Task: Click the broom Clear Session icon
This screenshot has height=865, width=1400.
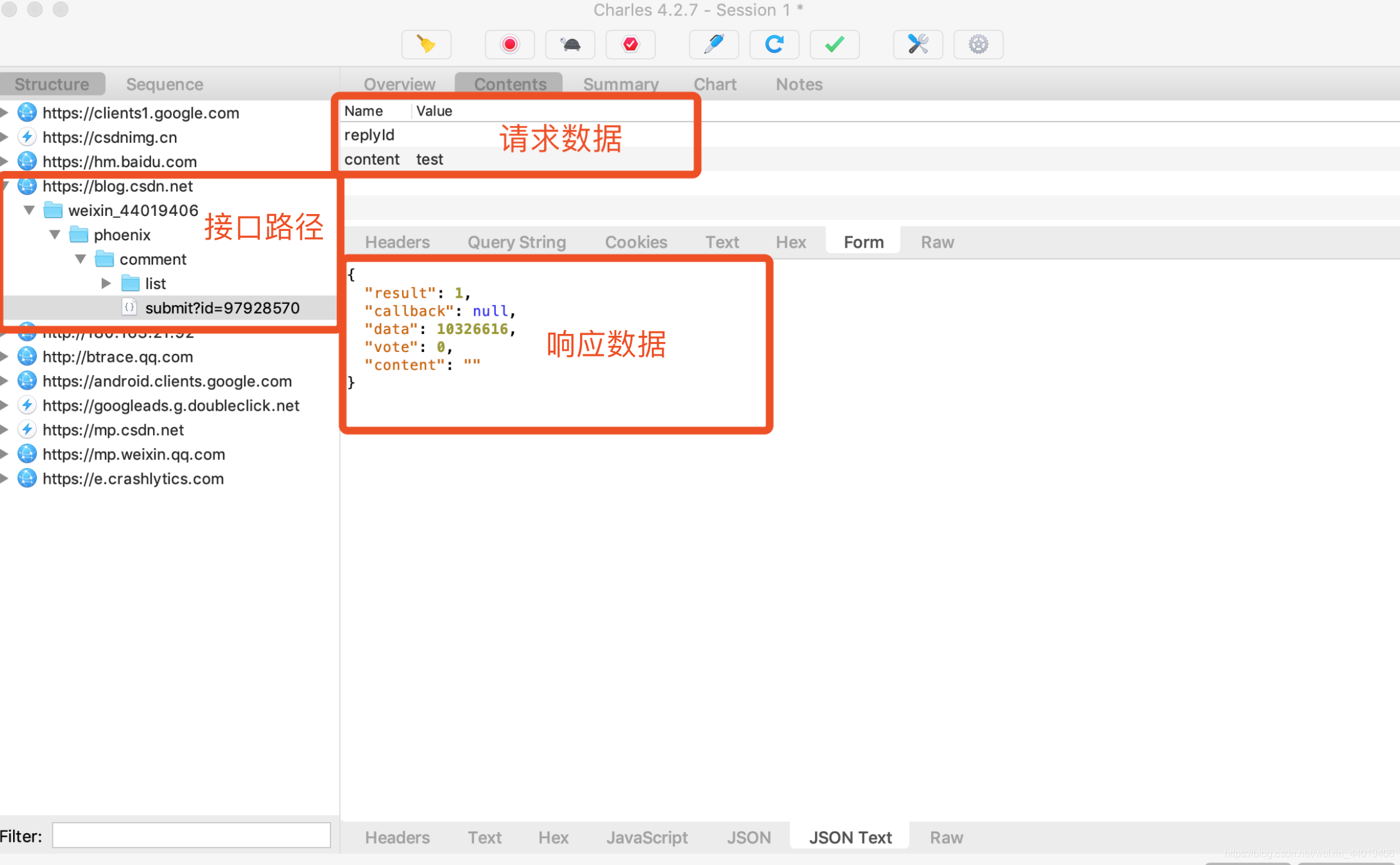Action: coord(426,44)
